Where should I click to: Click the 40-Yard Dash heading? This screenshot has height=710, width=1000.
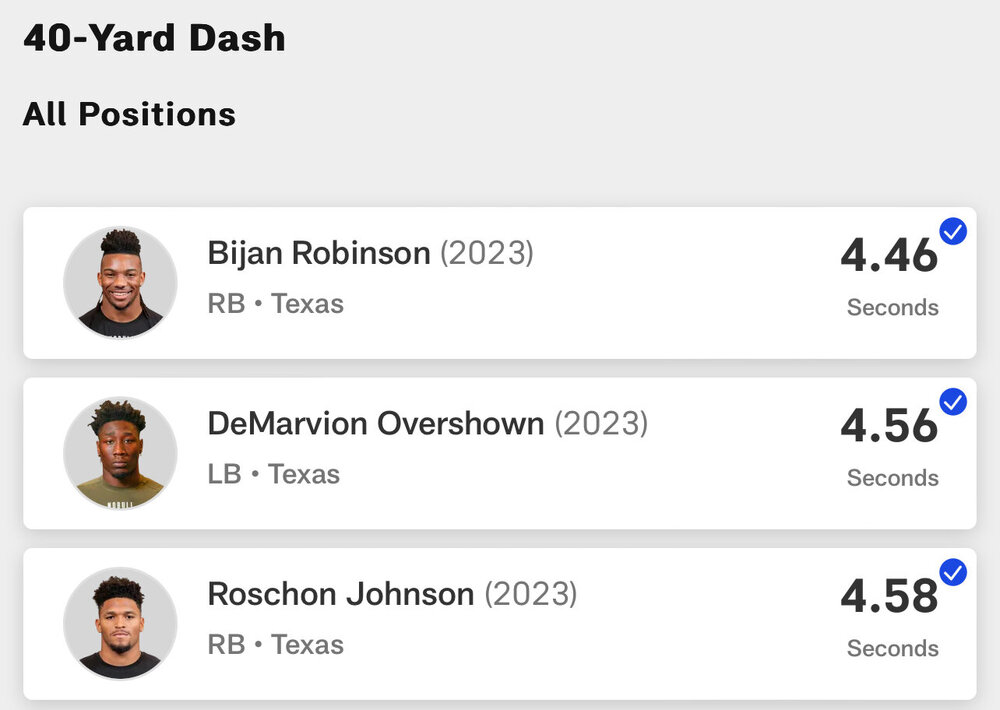[x=154, y=38]
